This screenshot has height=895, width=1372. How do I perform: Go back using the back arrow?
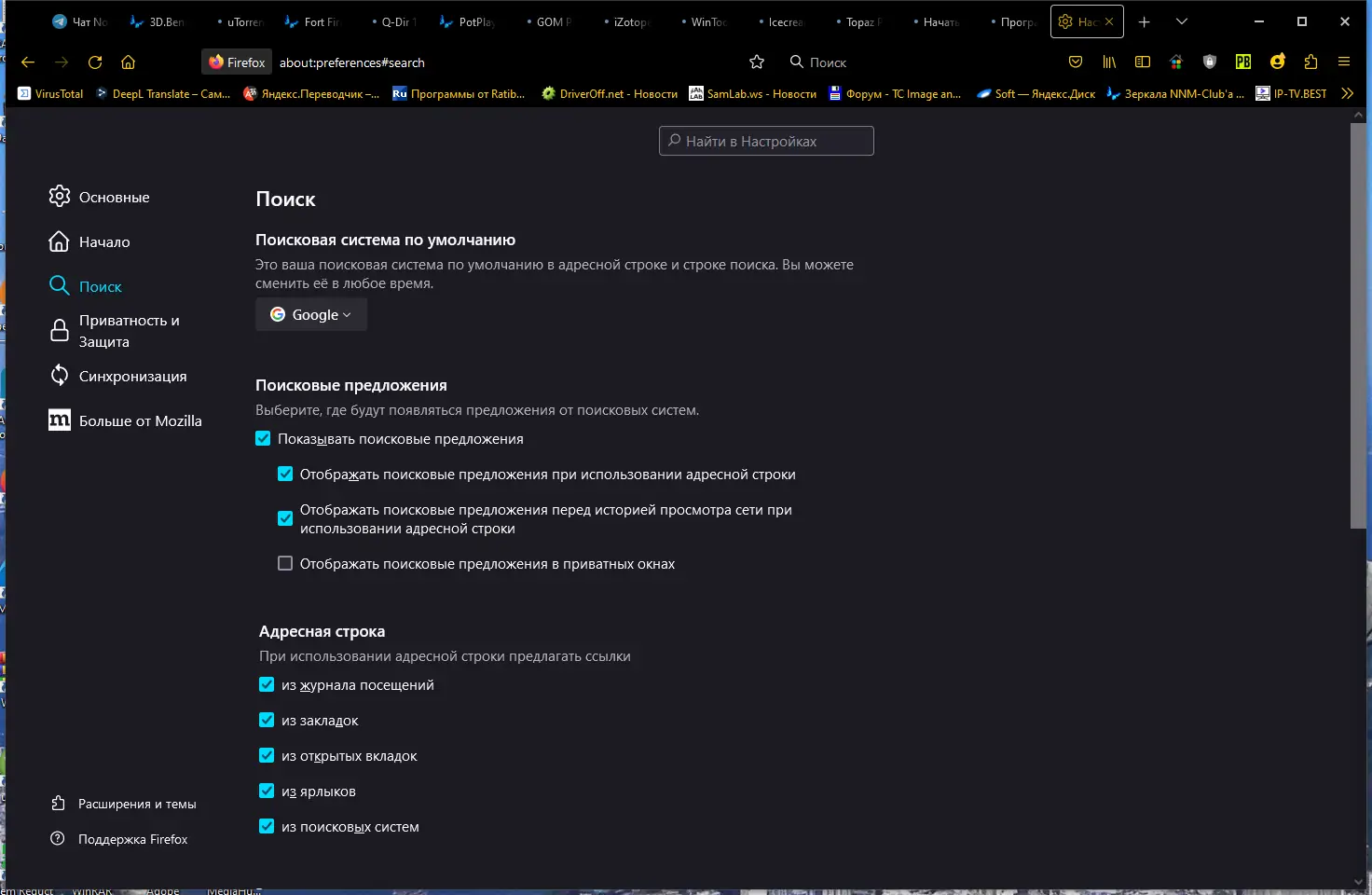click(28, 62)
